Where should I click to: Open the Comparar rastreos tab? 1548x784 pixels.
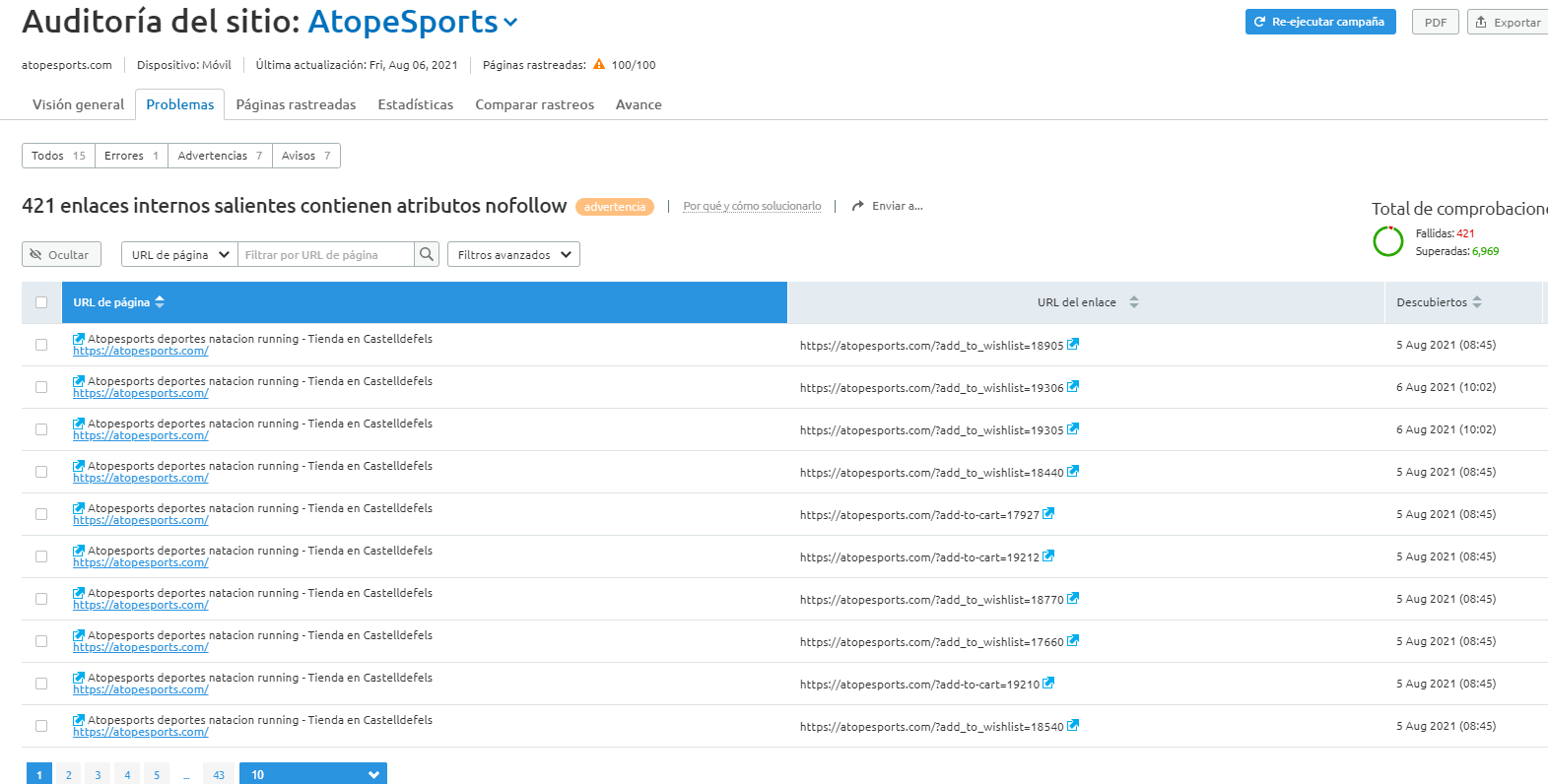pos(535,104)
